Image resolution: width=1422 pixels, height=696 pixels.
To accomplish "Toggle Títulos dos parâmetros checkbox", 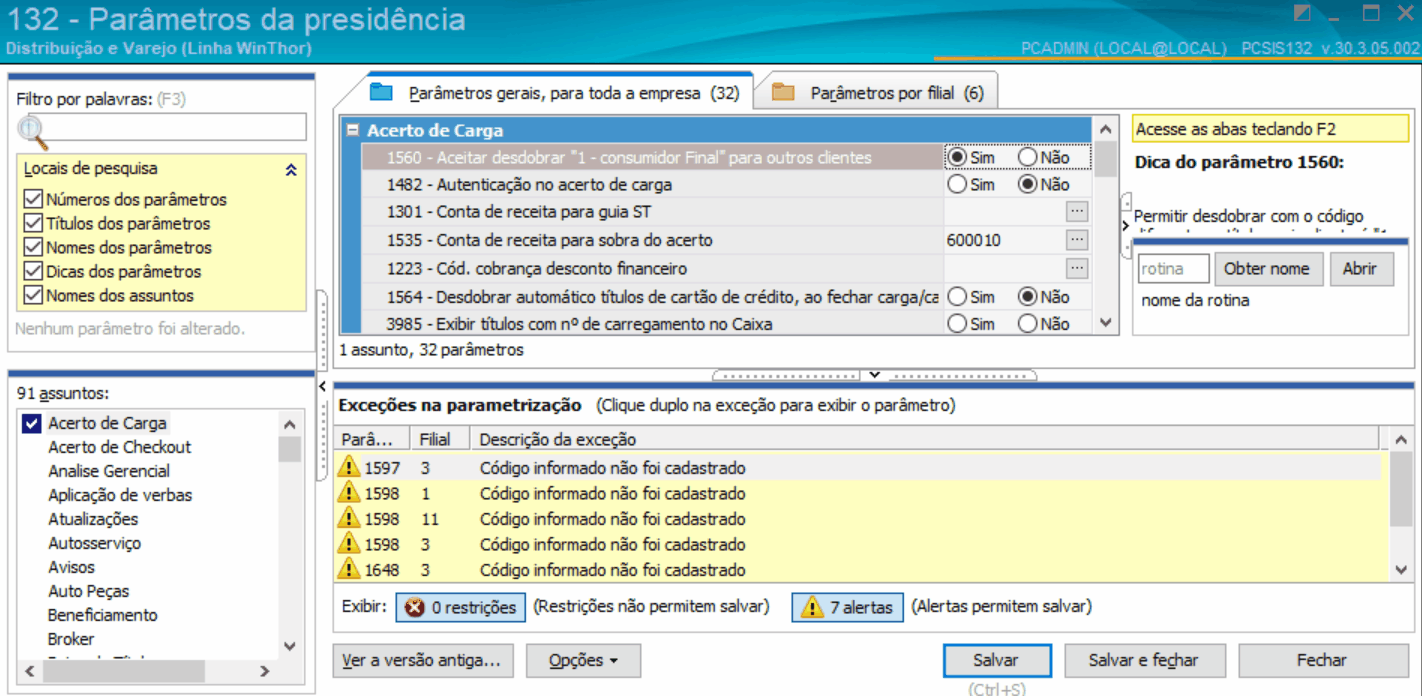I will (x=32, y=223).
